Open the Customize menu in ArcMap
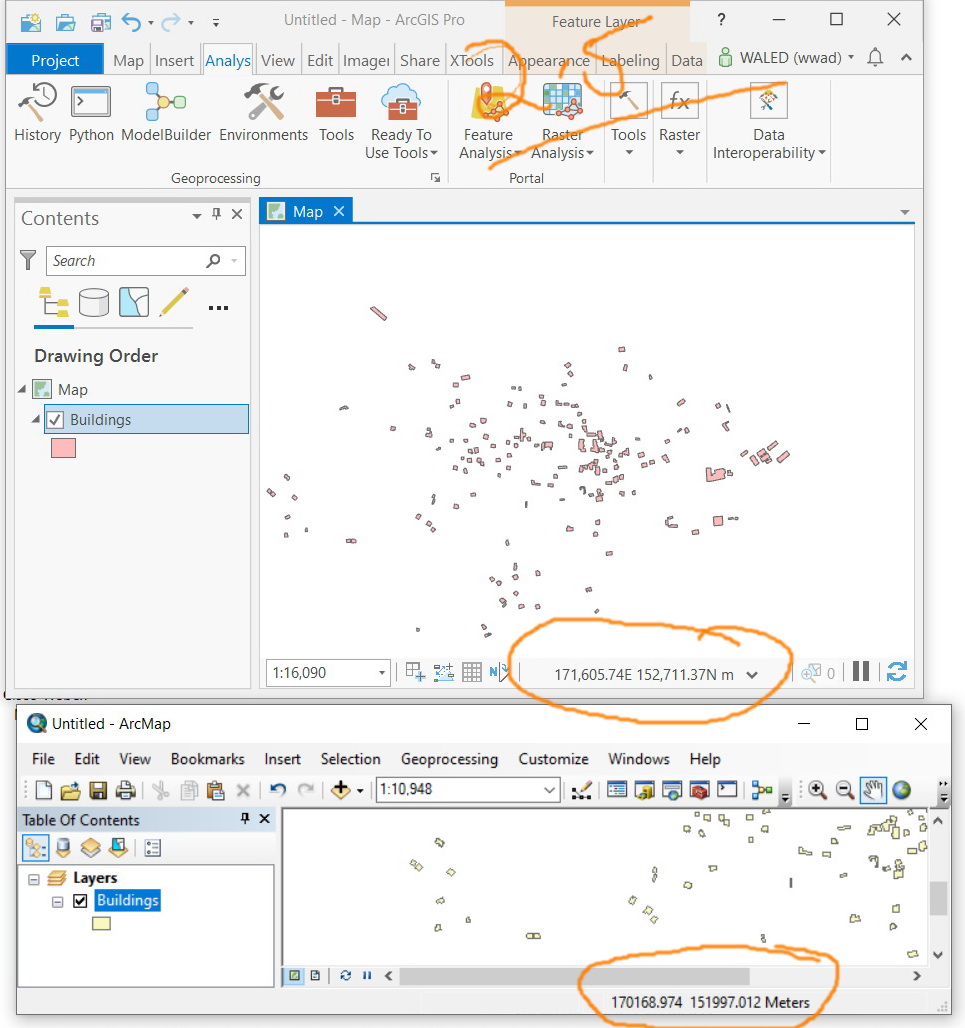The width and height of the screenshot is (965, 1028). pyautogui.click(x=553, y=759)
